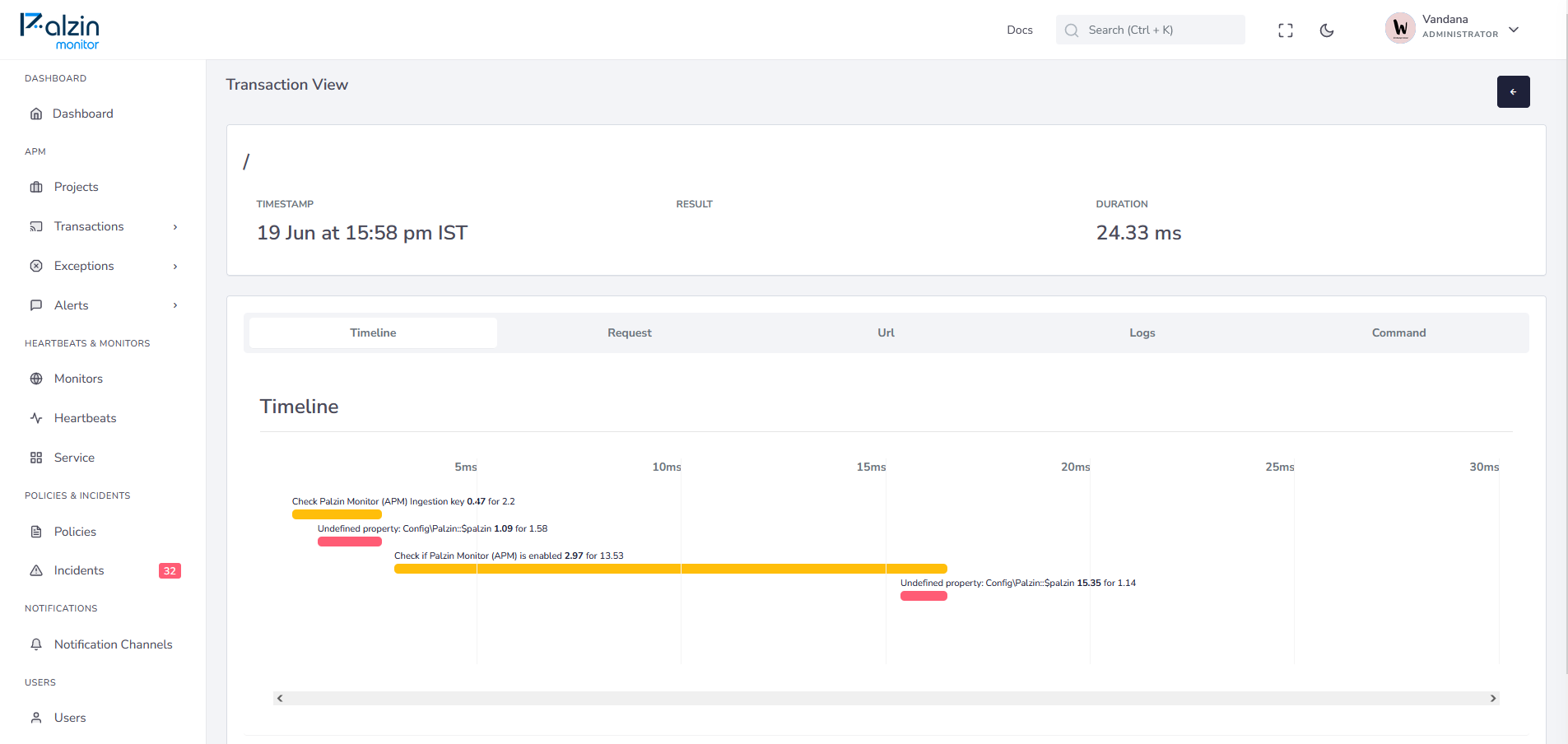
Task: Click the Monitors globe icon
Action: [x=36, y=379]
